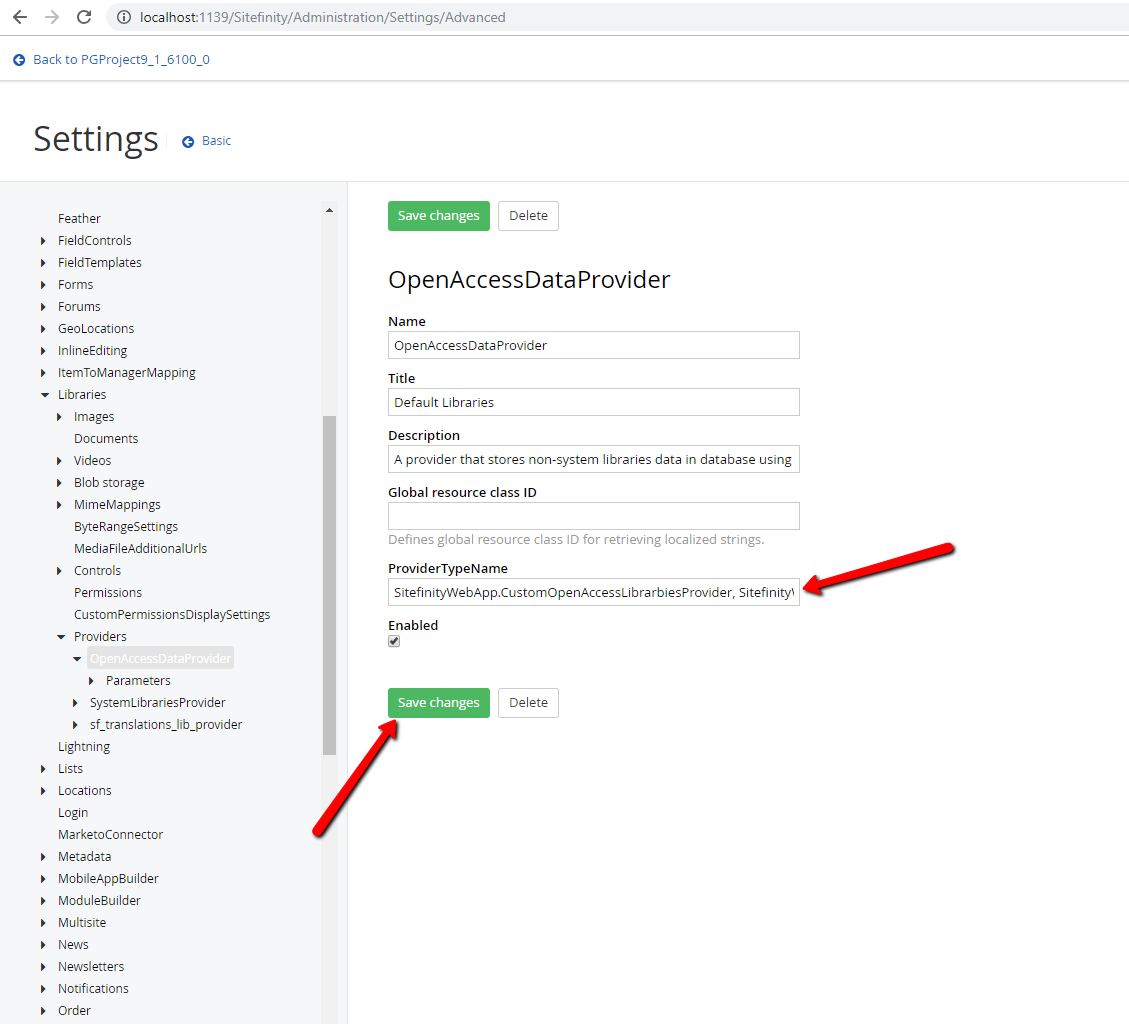Viewport: 1129px width, 1024px height.
Task: Open ByteRangeSettings in the tree
Action: 126,526
